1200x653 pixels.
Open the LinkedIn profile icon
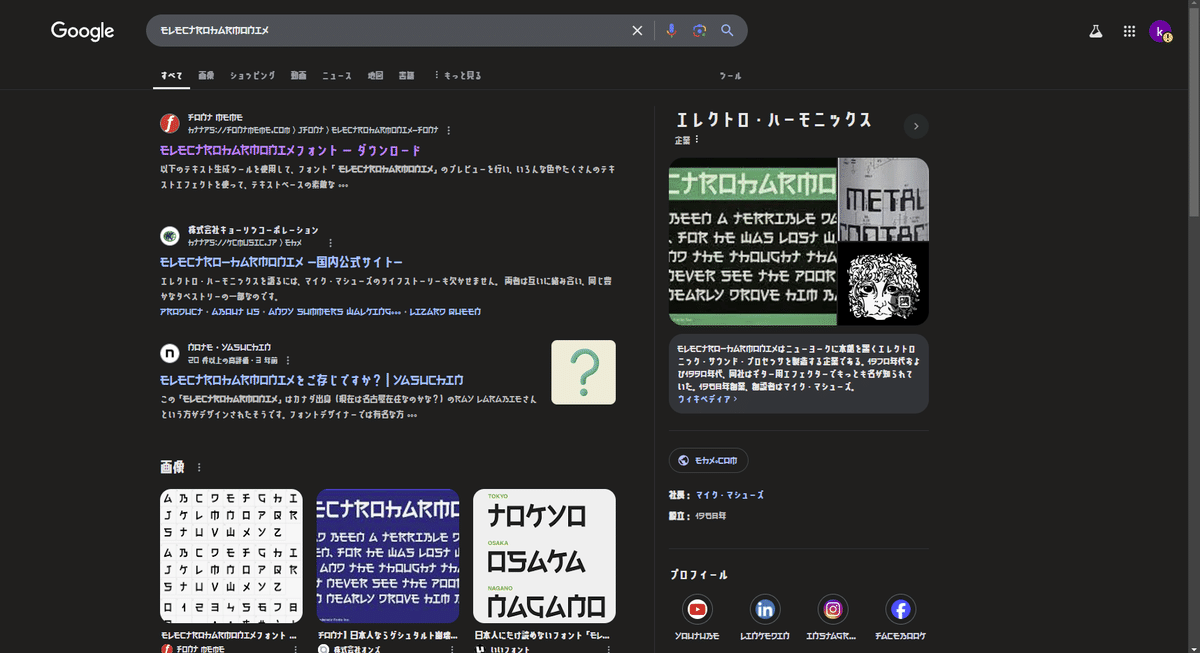coord(765,609)
